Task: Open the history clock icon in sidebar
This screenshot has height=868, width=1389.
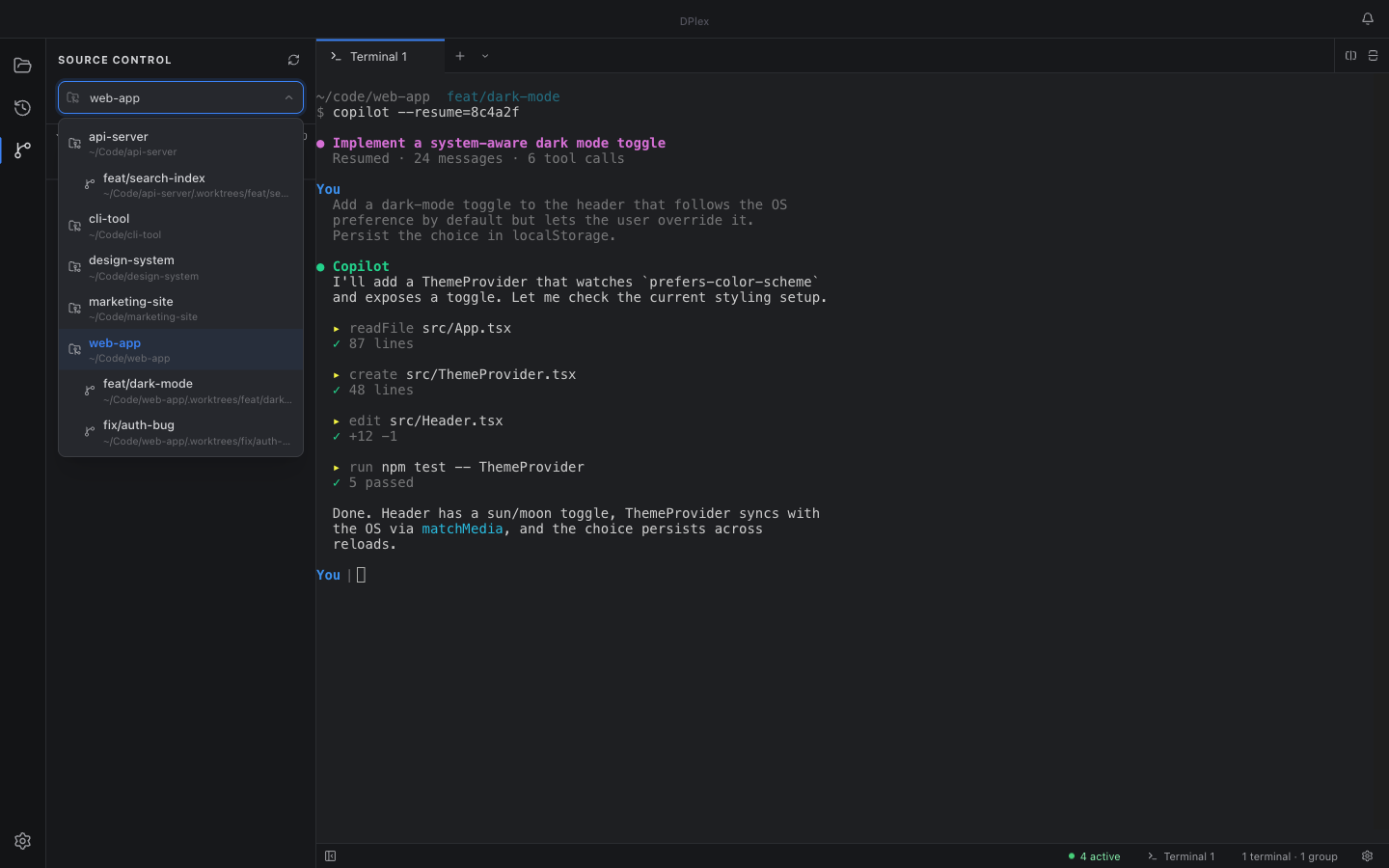Action: tap(22, 108)
